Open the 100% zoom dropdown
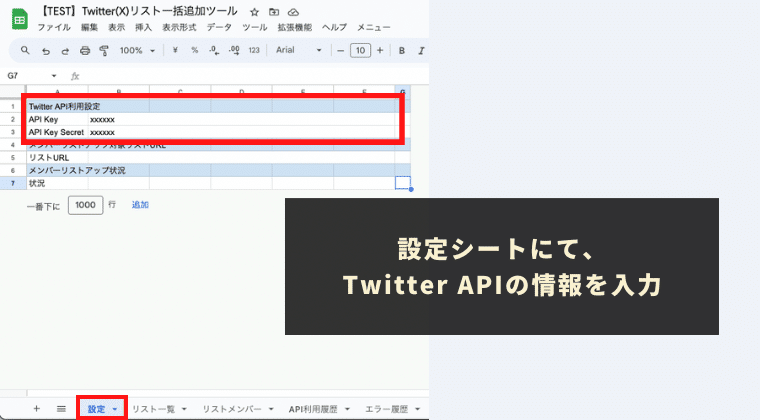This screenshot has height=420, width=760. tap(137, 50)
